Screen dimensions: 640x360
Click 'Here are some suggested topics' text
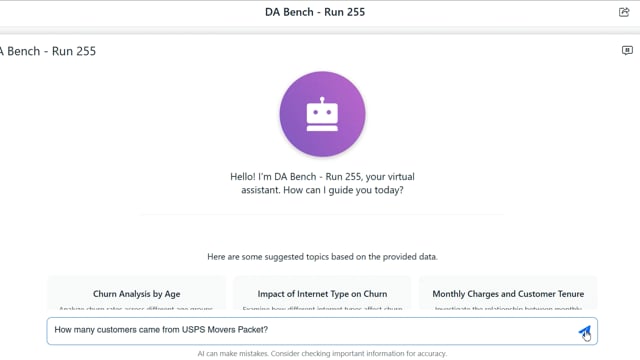click(x=322, y=257)
